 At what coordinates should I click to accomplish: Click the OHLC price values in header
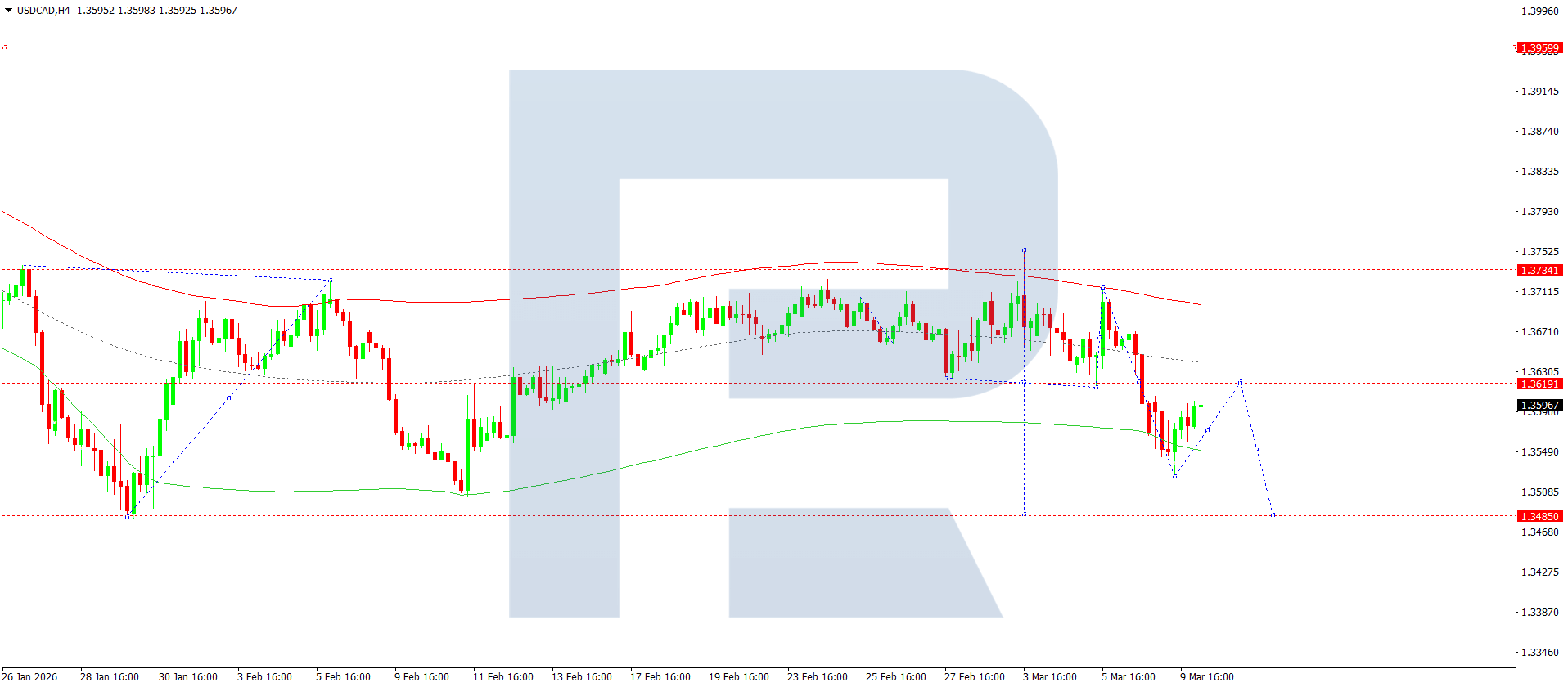[156, 11]
